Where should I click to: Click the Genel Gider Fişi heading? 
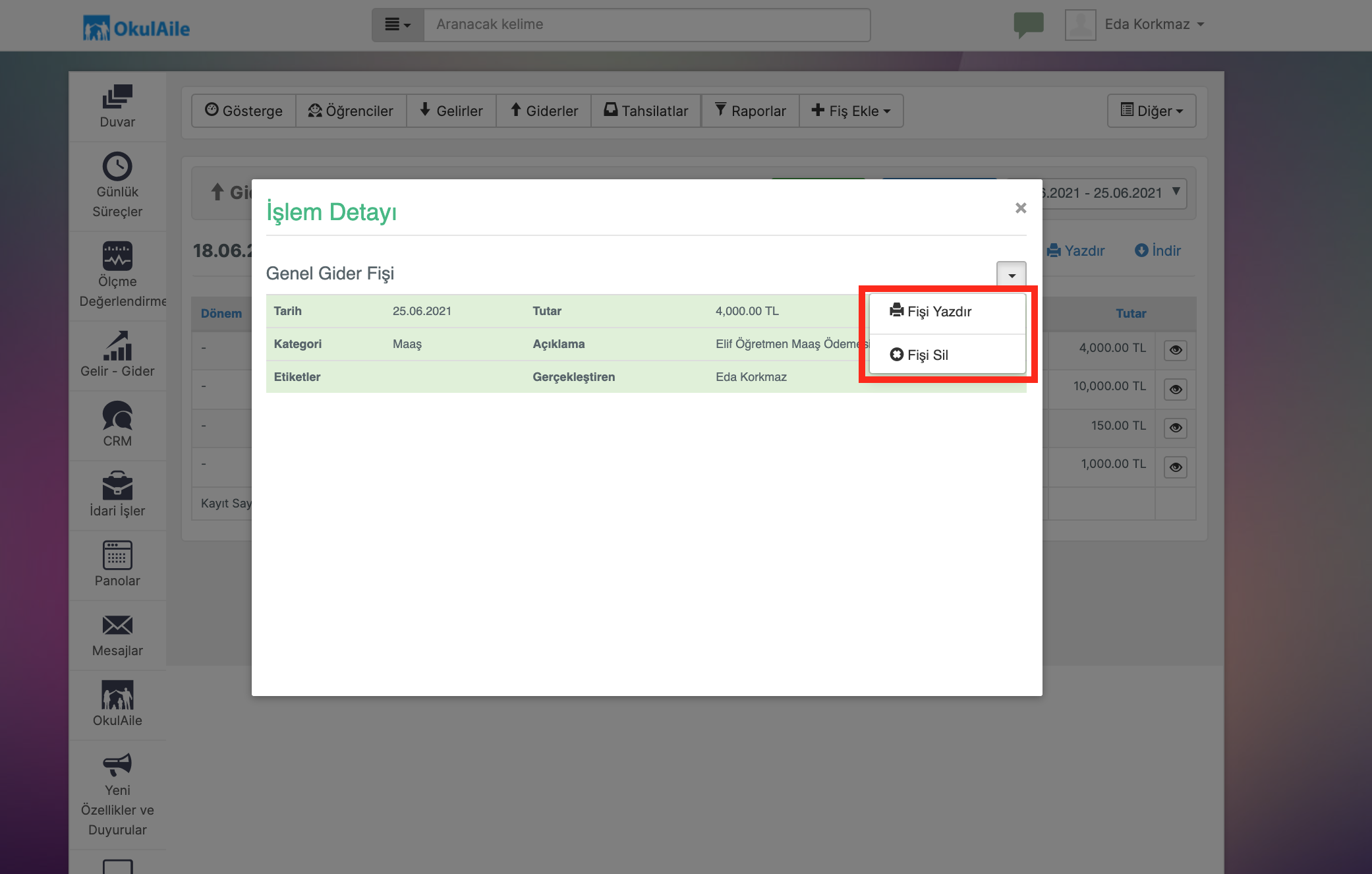point(330,274)
